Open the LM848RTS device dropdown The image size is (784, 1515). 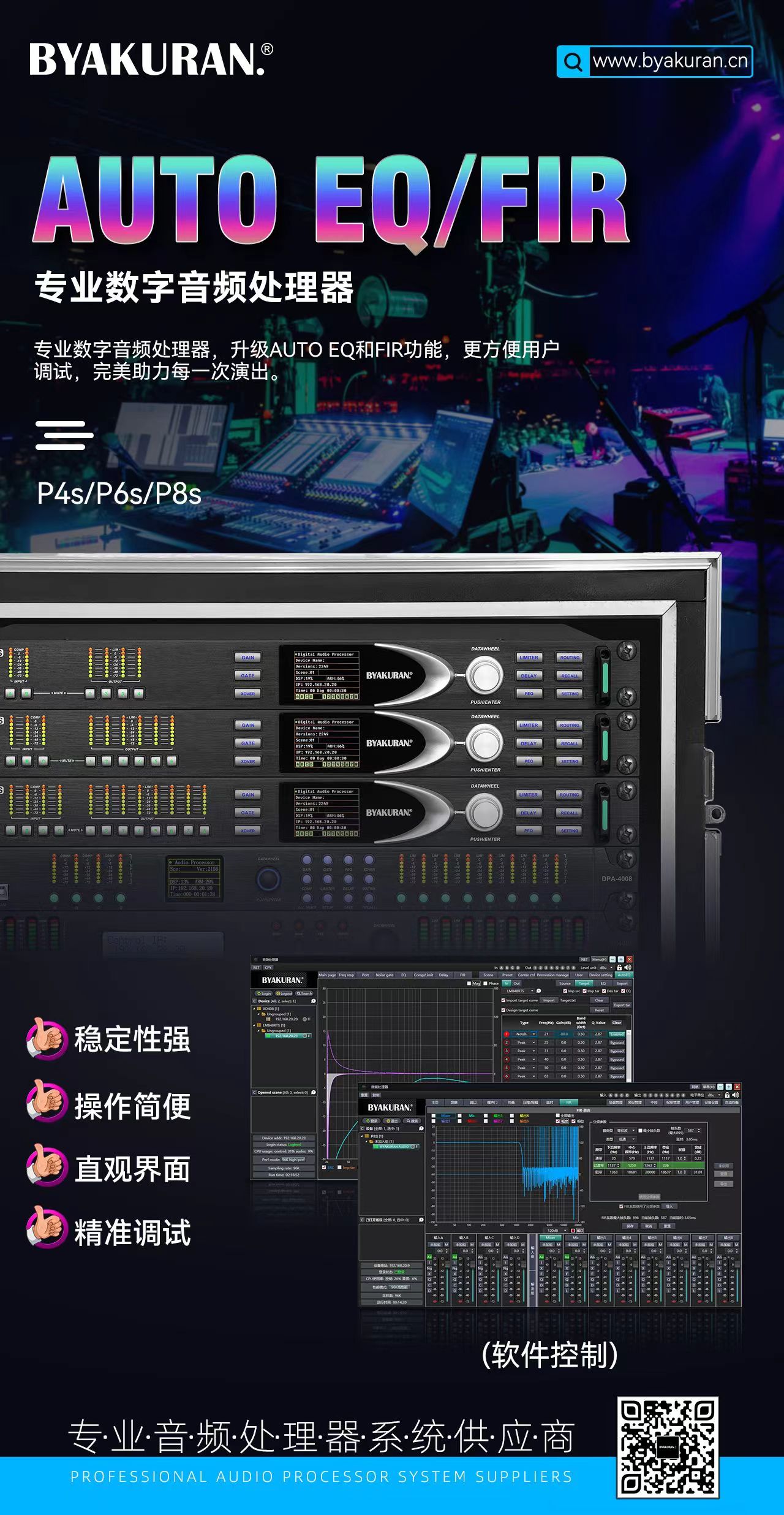tap(518, 991)
